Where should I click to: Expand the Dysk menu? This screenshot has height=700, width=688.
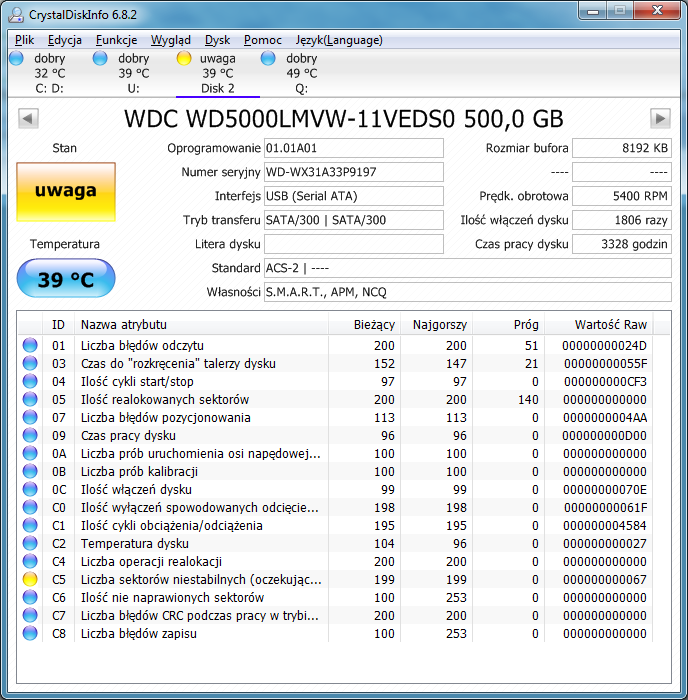point(217,40)
